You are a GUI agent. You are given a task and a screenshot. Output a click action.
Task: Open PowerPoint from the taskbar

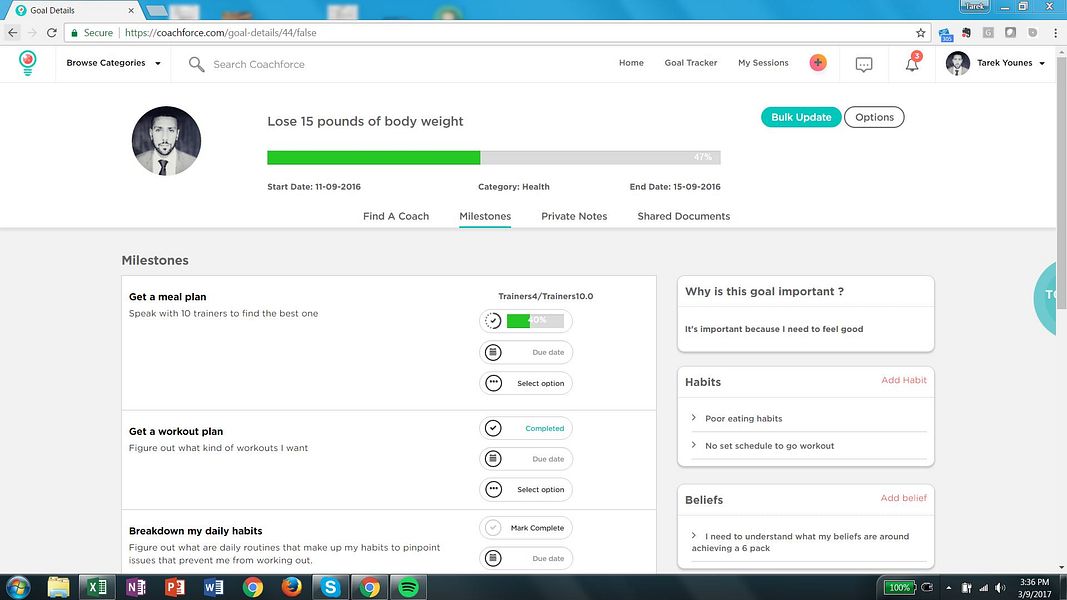175,587
